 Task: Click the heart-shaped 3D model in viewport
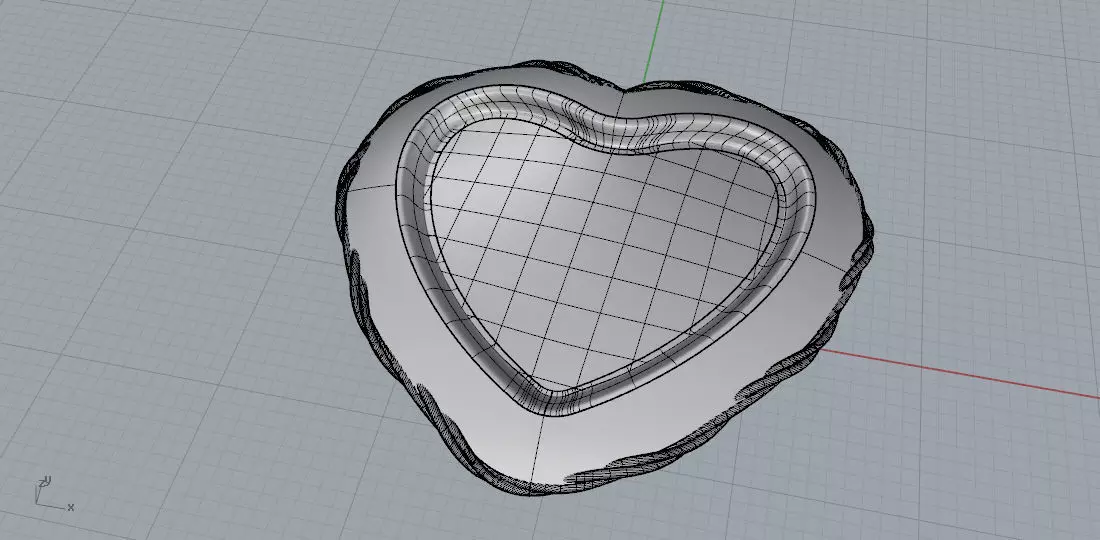pyautogui.click(x=603, y=277)
